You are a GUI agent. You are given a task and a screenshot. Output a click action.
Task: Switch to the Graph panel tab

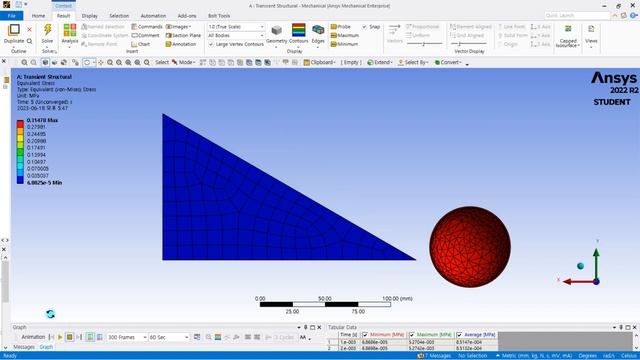point(46,347)
